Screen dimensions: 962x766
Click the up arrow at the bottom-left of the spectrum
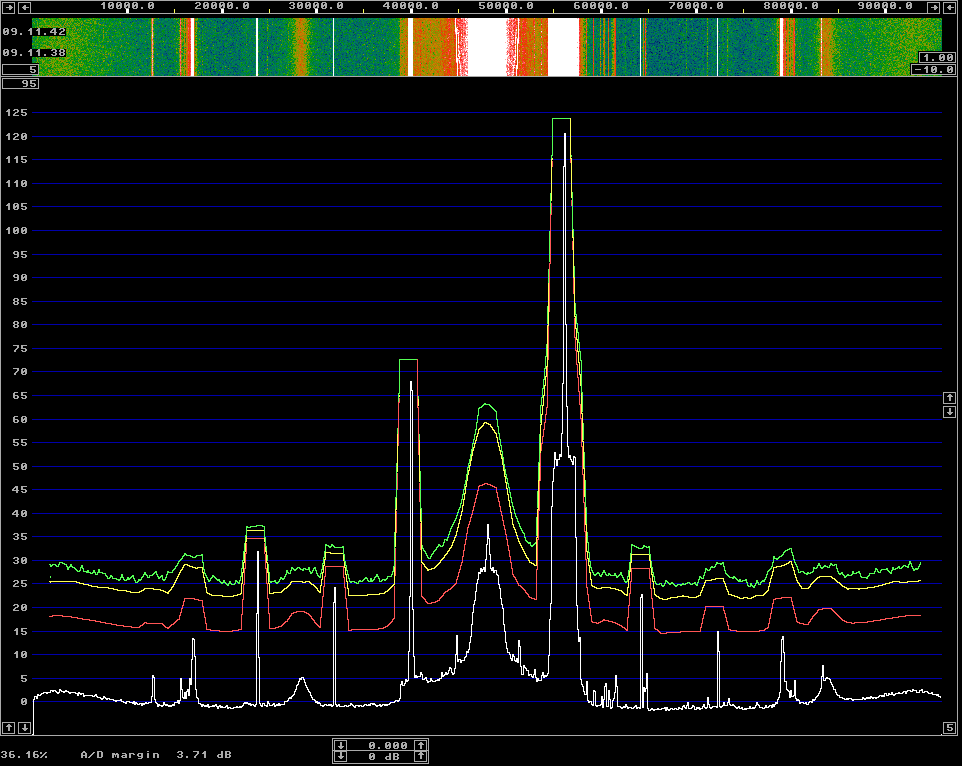pyautogui.click(x=9, y=728)
